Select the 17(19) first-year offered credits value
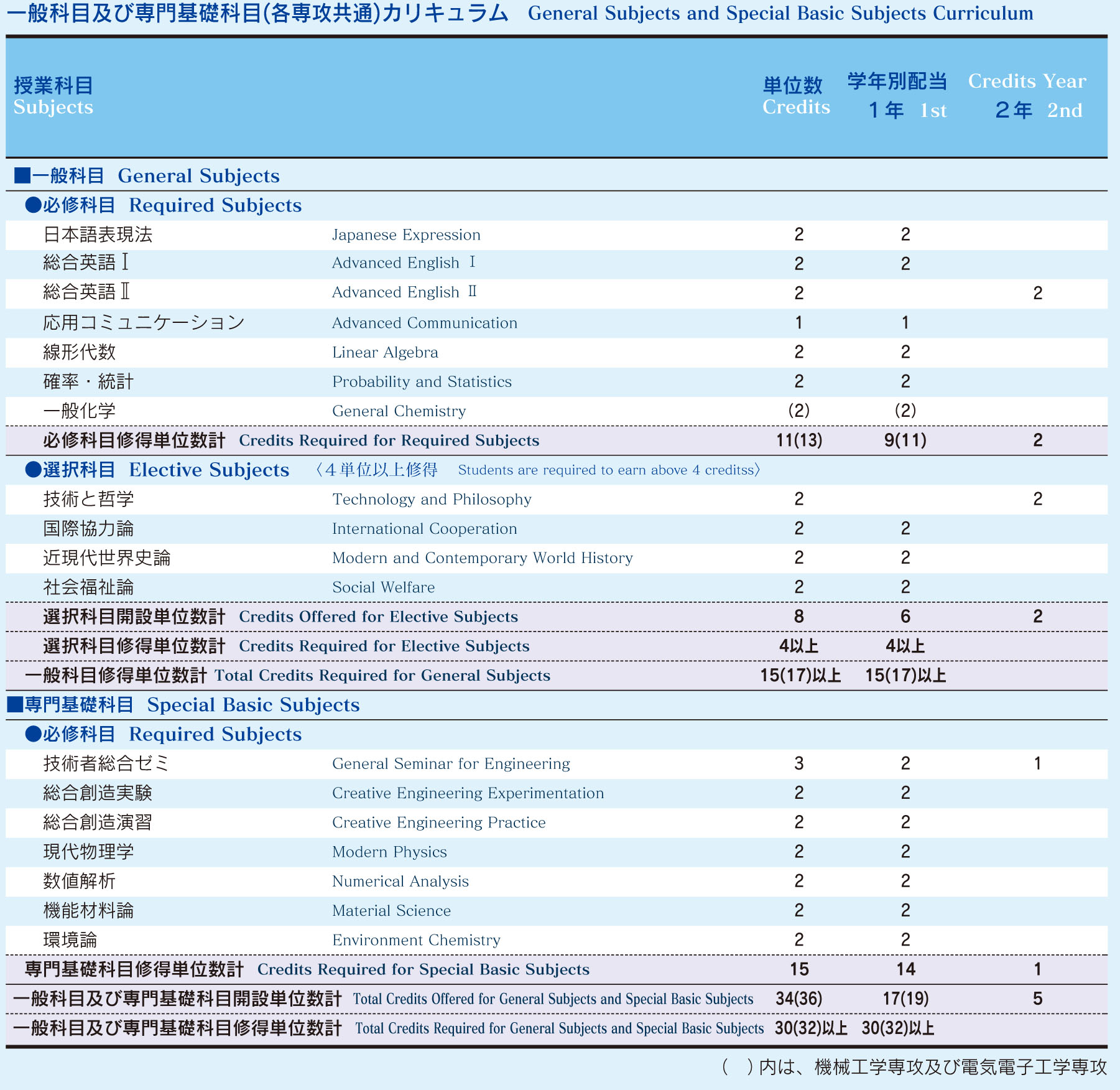This screenshot has width=1120, height=1090. pyautogui.click(x=905, y=999)
